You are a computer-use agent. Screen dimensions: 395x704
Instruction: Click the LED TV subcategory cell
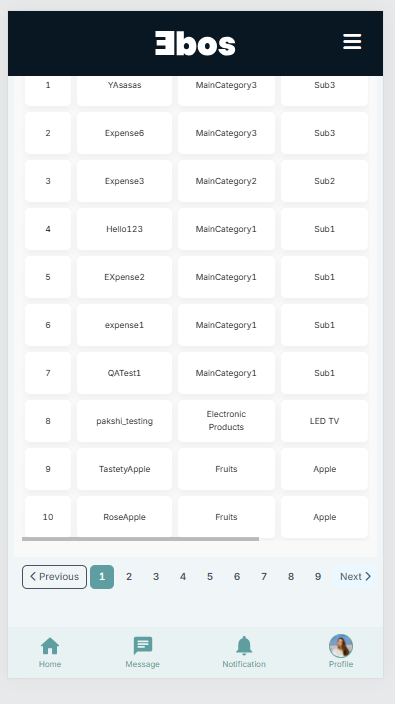325,421
